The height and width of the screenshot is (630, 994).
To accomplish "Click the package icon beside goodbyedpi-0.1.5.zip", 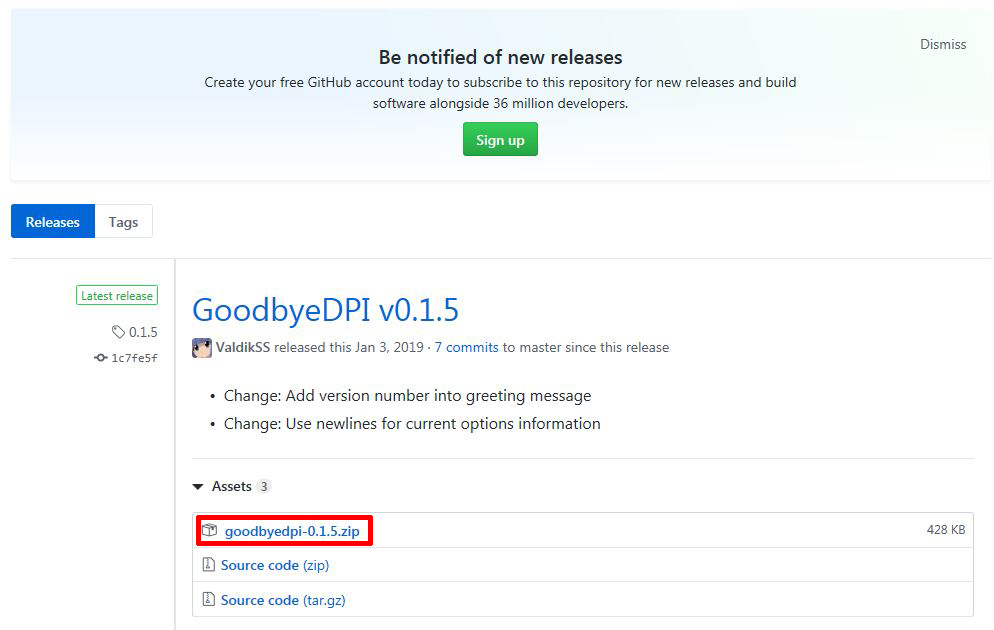I will pyautogui.click(x=210, y=530).
